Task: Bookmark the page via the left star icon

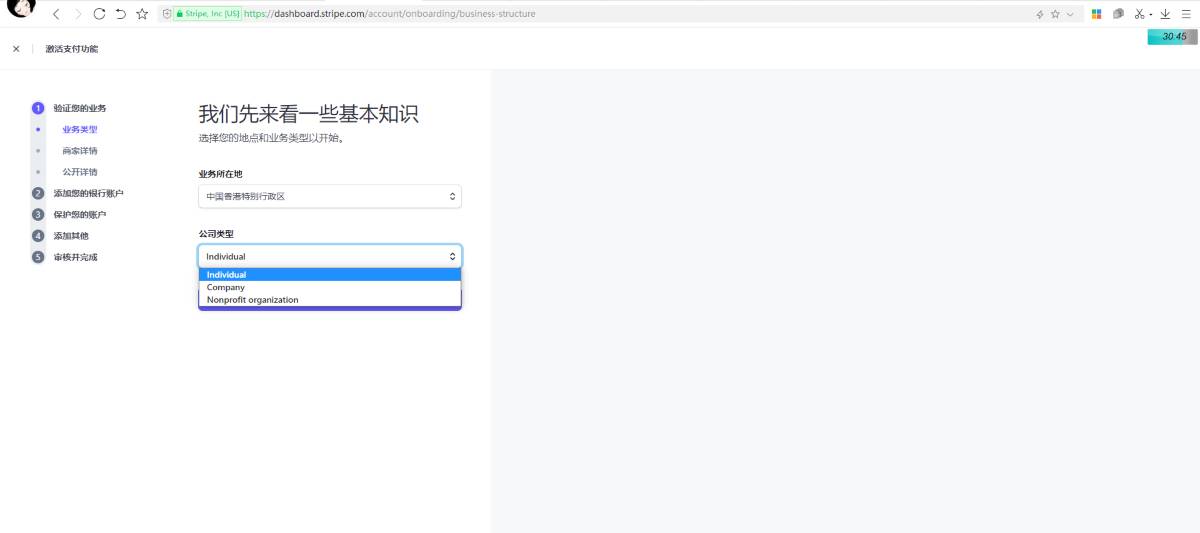Action: point(142,14)
